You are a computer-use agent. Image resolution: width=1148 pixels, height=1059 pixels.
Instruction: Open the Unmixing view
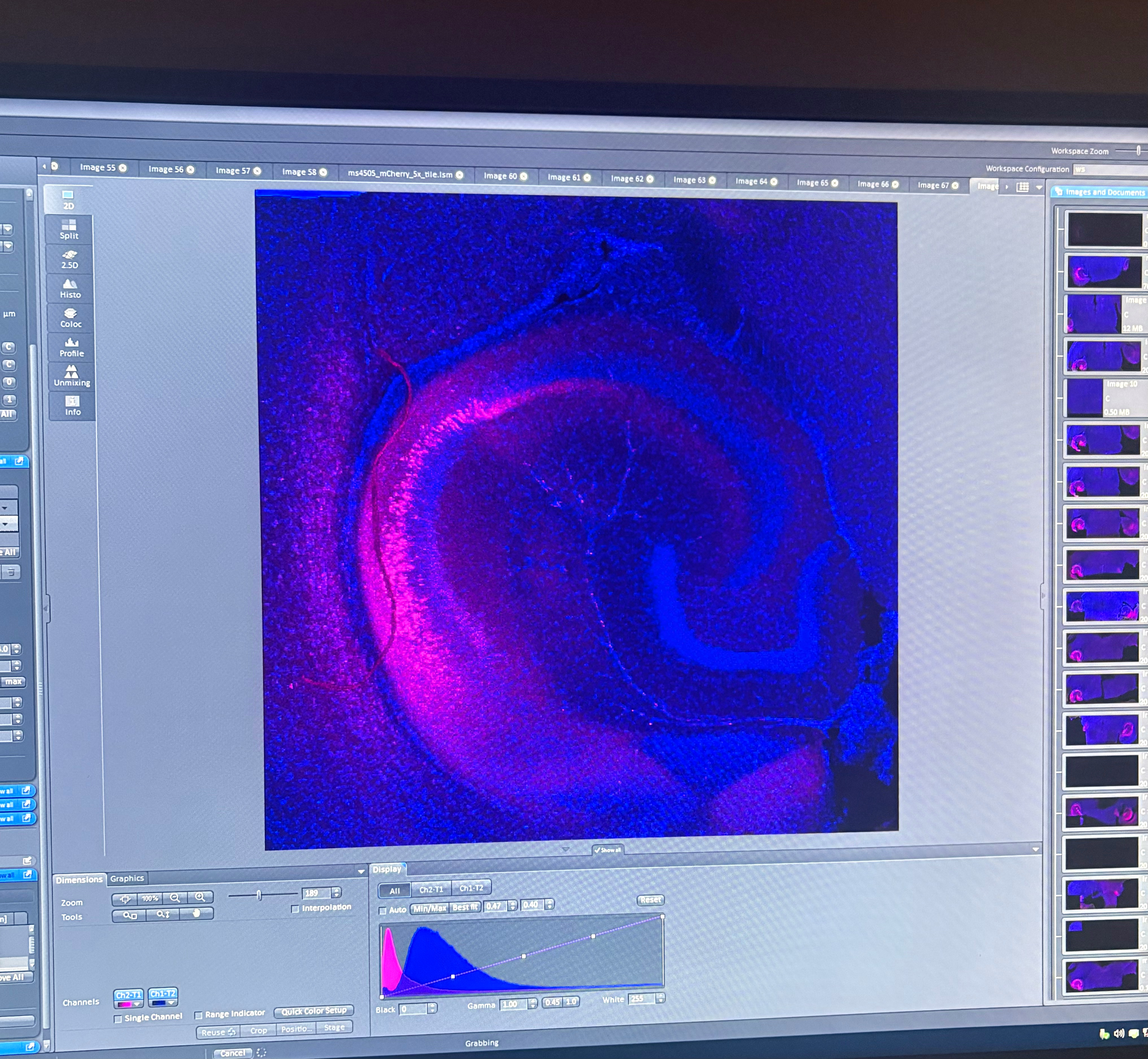pyautogui.click(x=72, y=377)
